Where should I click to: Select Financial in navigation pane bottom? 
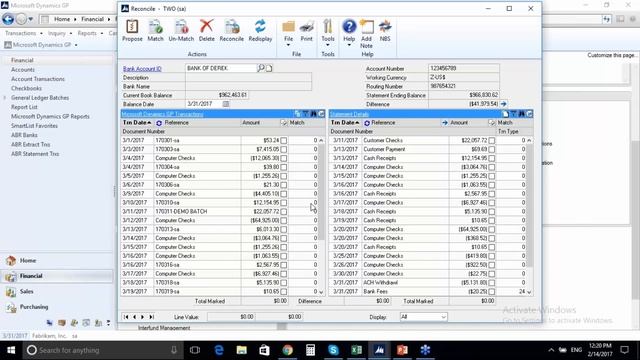pos(57,276)
